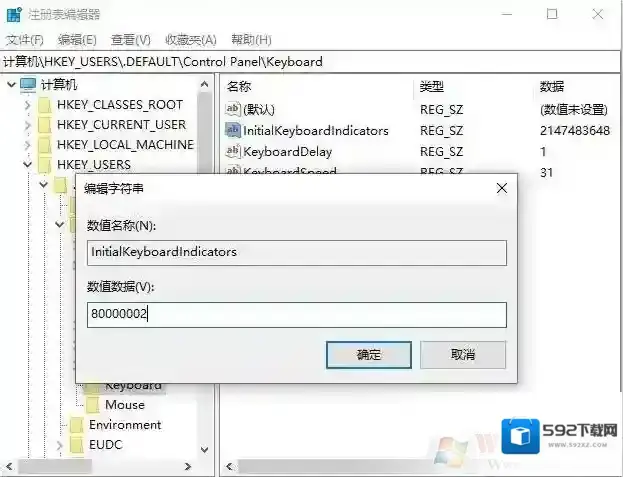Click the KeyboardDelay value icon
623x477 pixels.
click(x=233, y=152)
